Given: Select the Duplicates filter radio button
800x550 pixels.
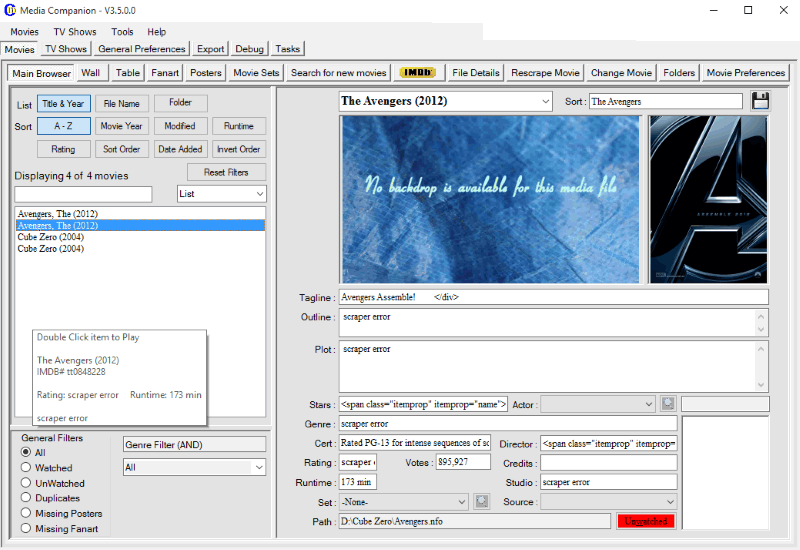Looking at the screenshot, I should tap(26, 497).
